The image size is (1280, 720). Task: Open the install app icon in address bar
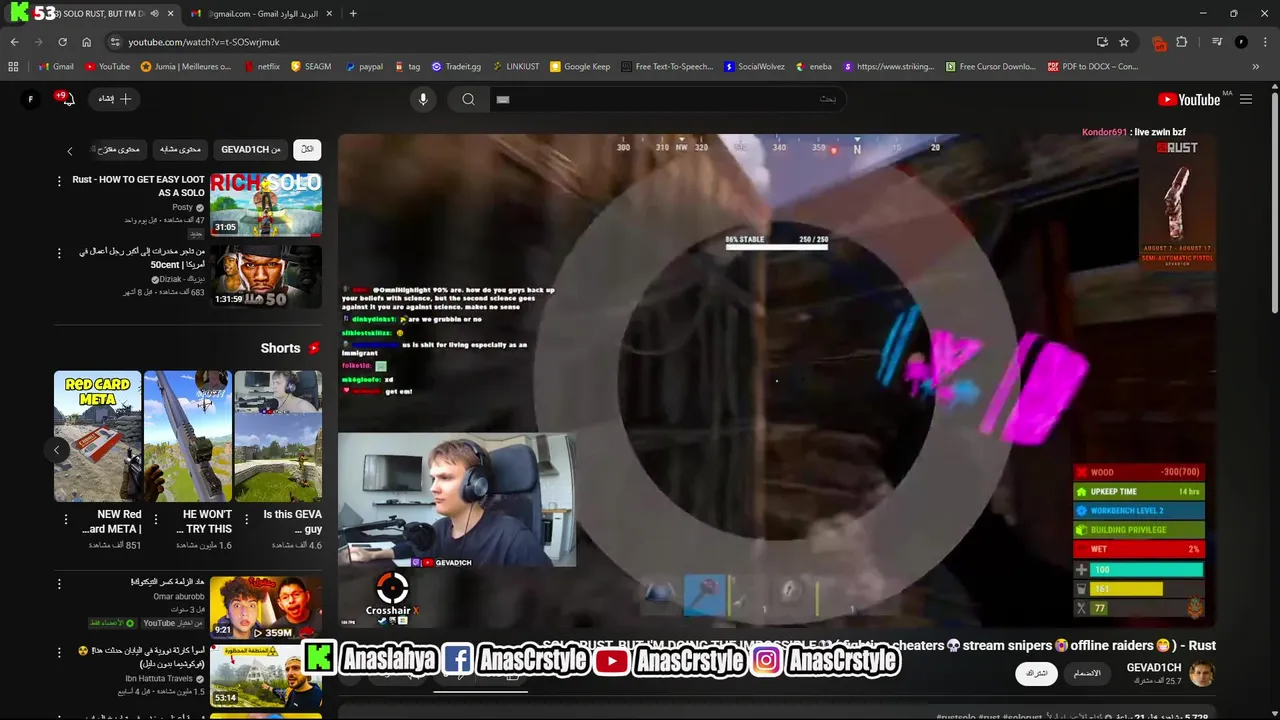point(1102,42)
